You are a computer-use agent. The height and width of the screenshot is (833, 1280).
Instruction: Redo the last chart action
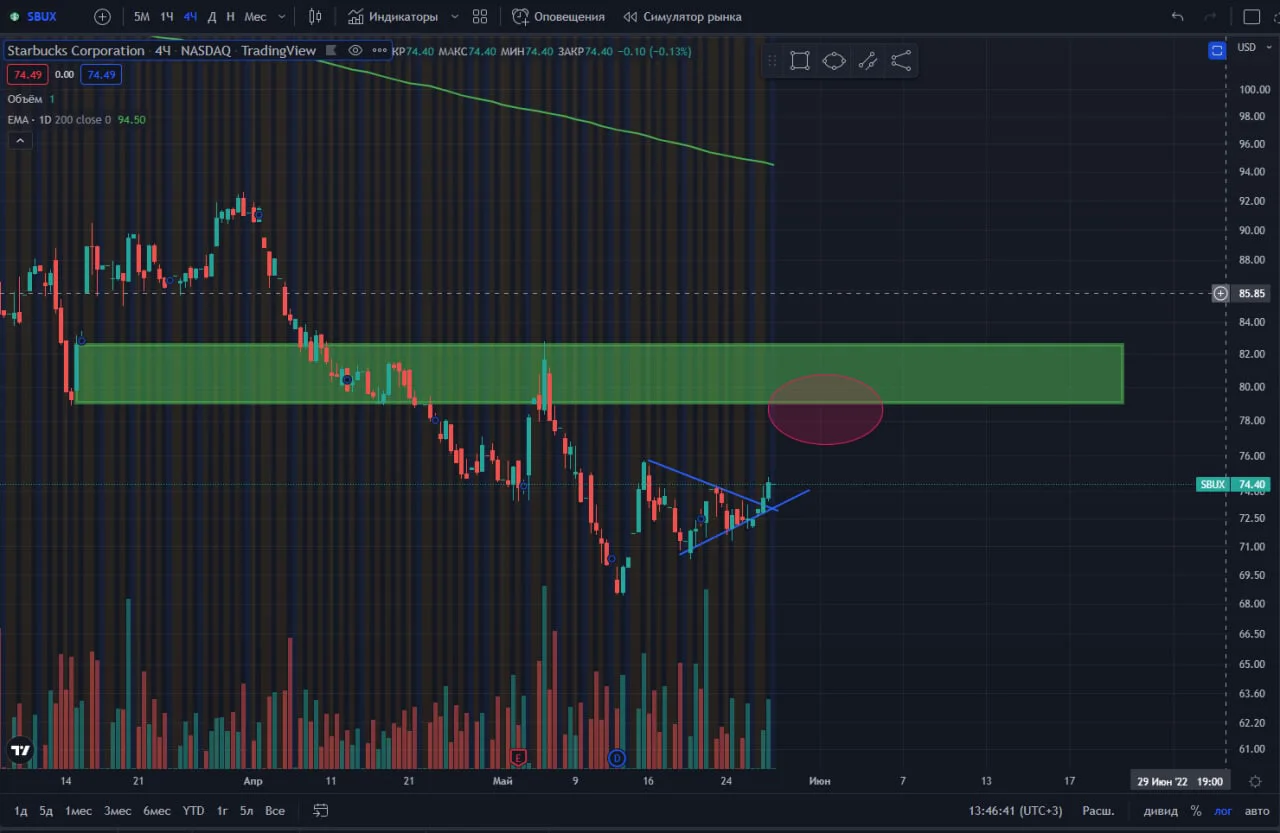(x=1211, y=17)
